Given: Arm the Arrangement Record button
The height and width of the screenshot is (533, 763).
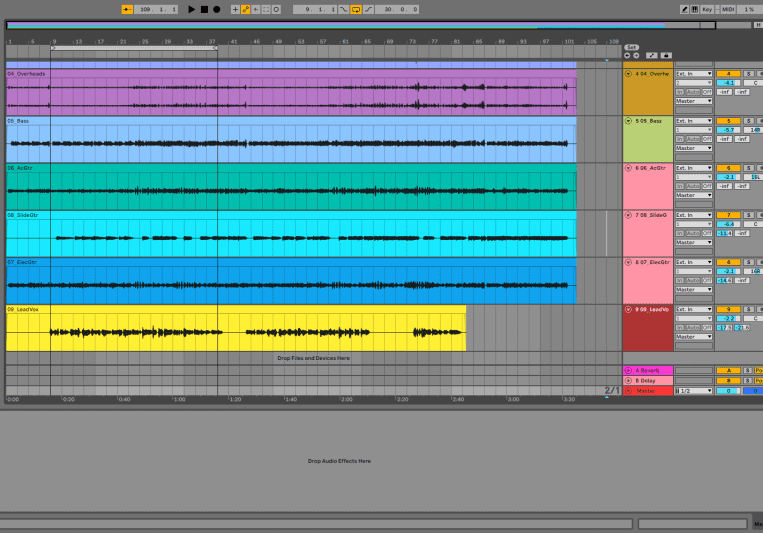Looking at the screenshot, I should (x=217, y=9).
